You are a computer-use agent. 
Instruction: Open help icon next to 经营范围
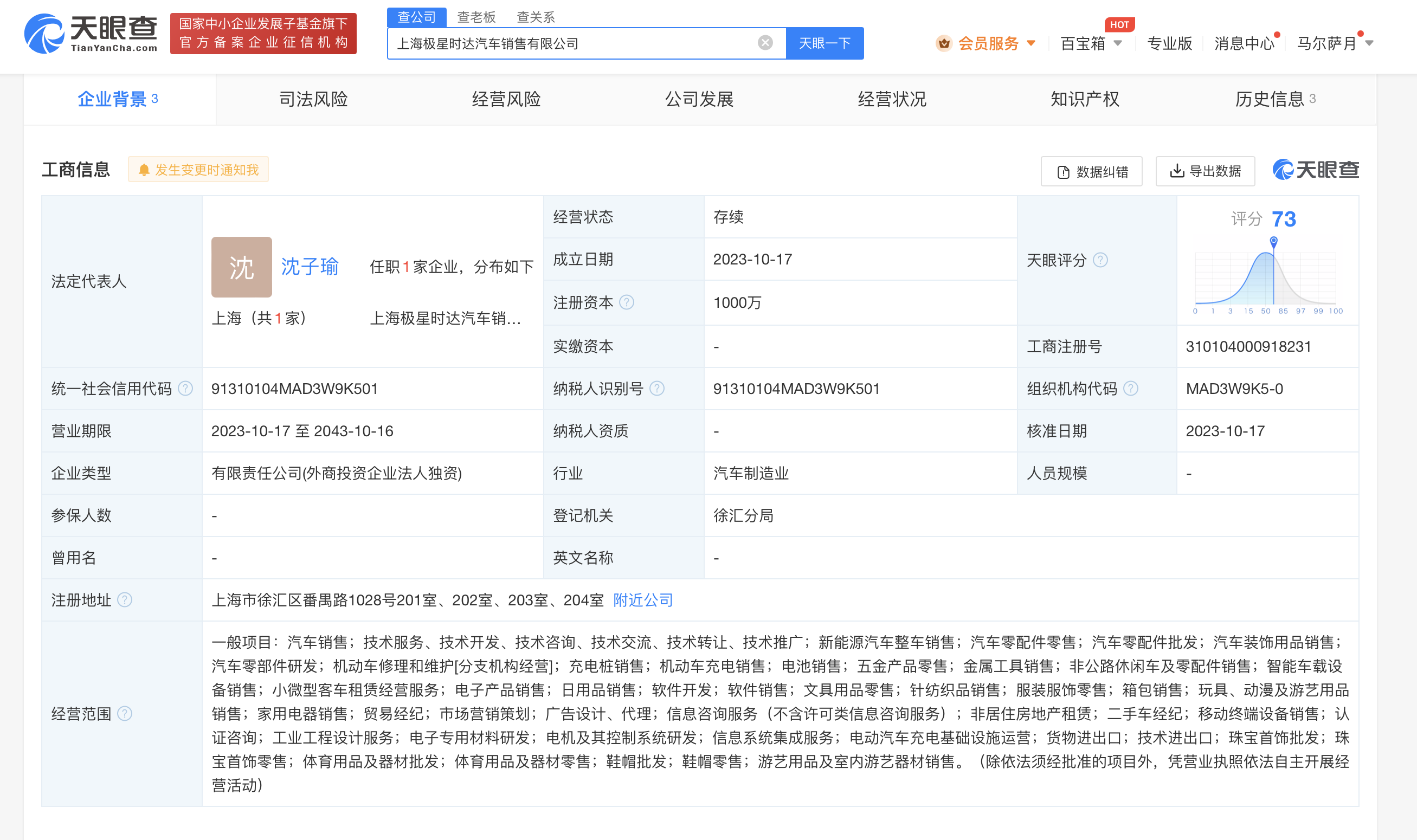(x=125, y=714)
